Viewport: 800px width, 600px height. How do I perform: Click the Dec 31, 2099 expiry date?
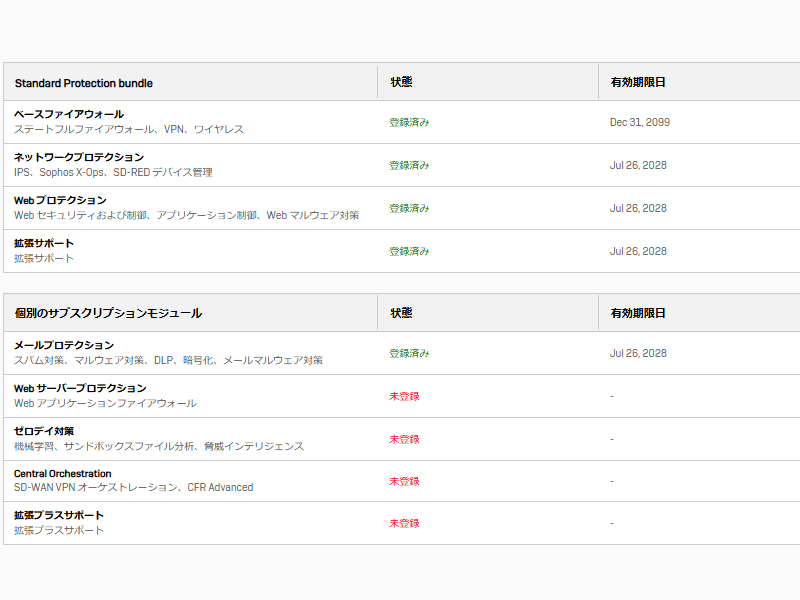click(640, 122)
